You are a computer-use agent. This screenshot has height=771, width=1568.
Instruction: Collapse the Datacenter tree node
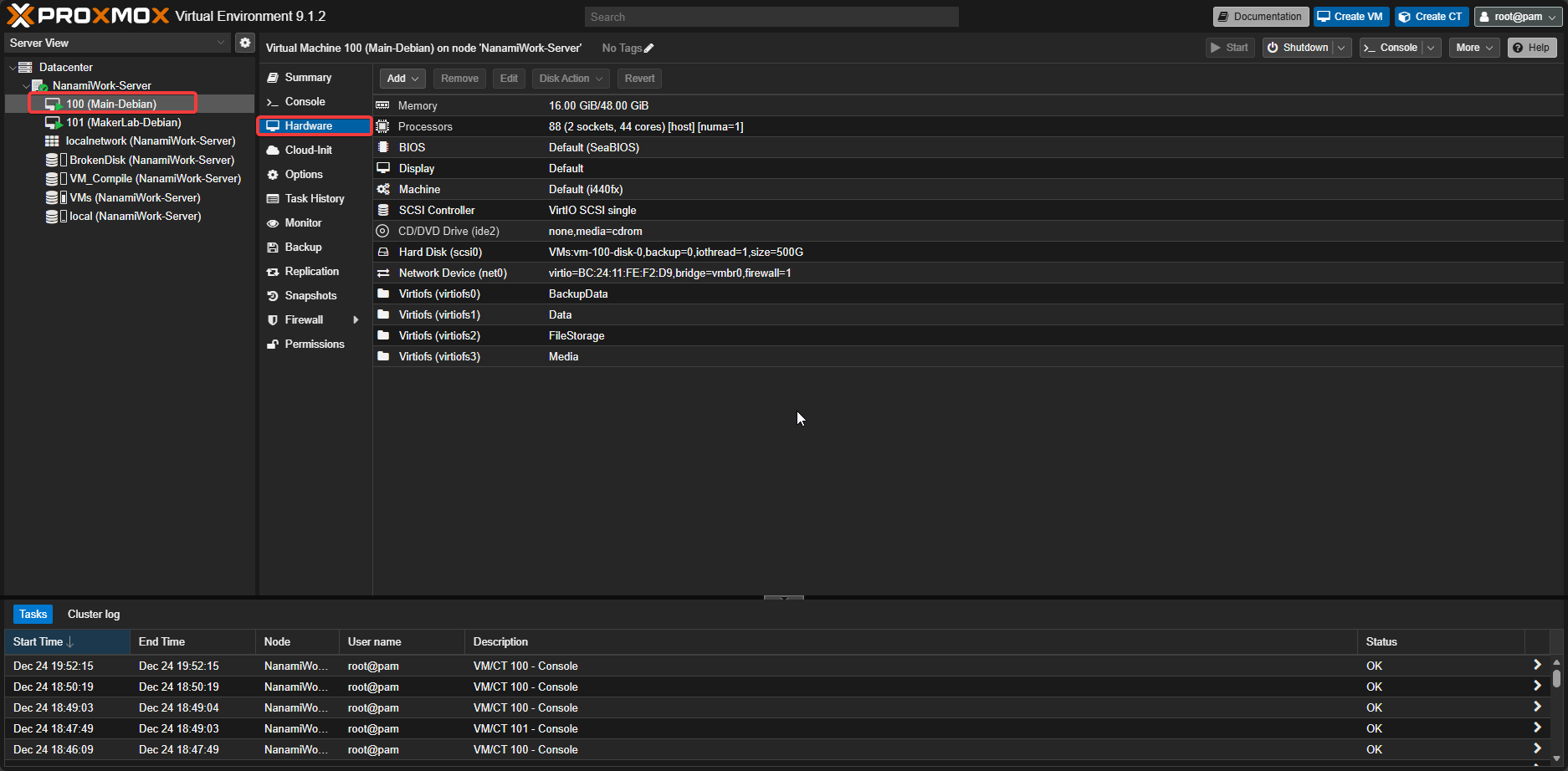click(13, 68)
